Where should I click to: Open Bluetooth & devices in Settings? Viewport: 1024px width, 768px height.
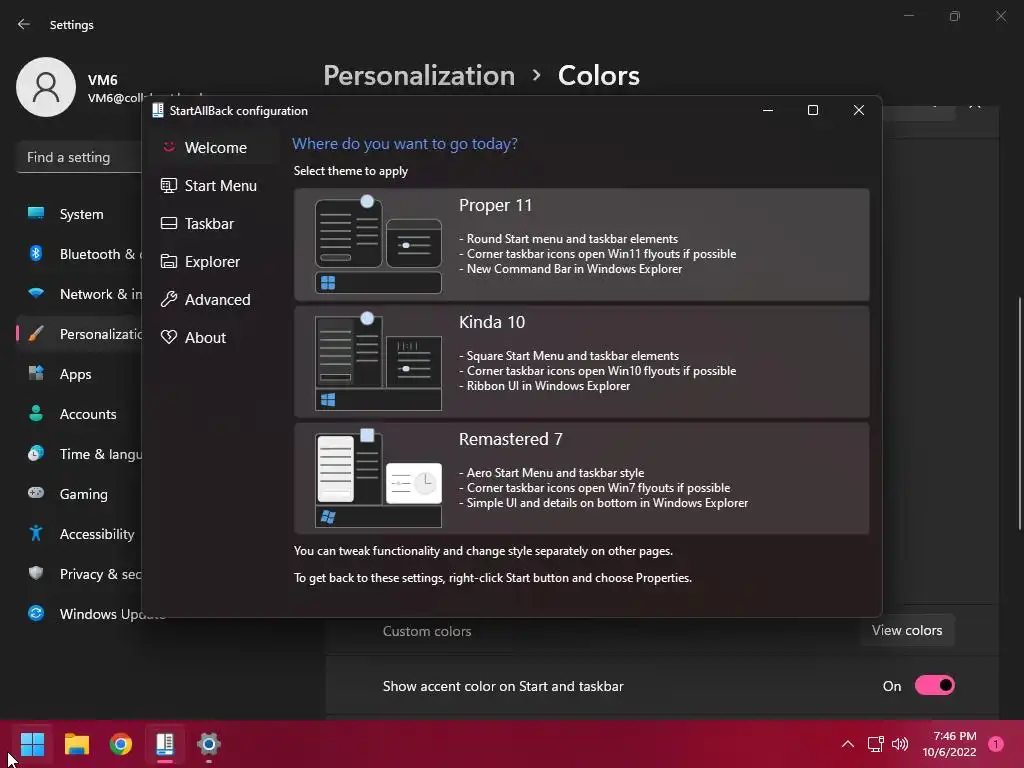[80, 254]
